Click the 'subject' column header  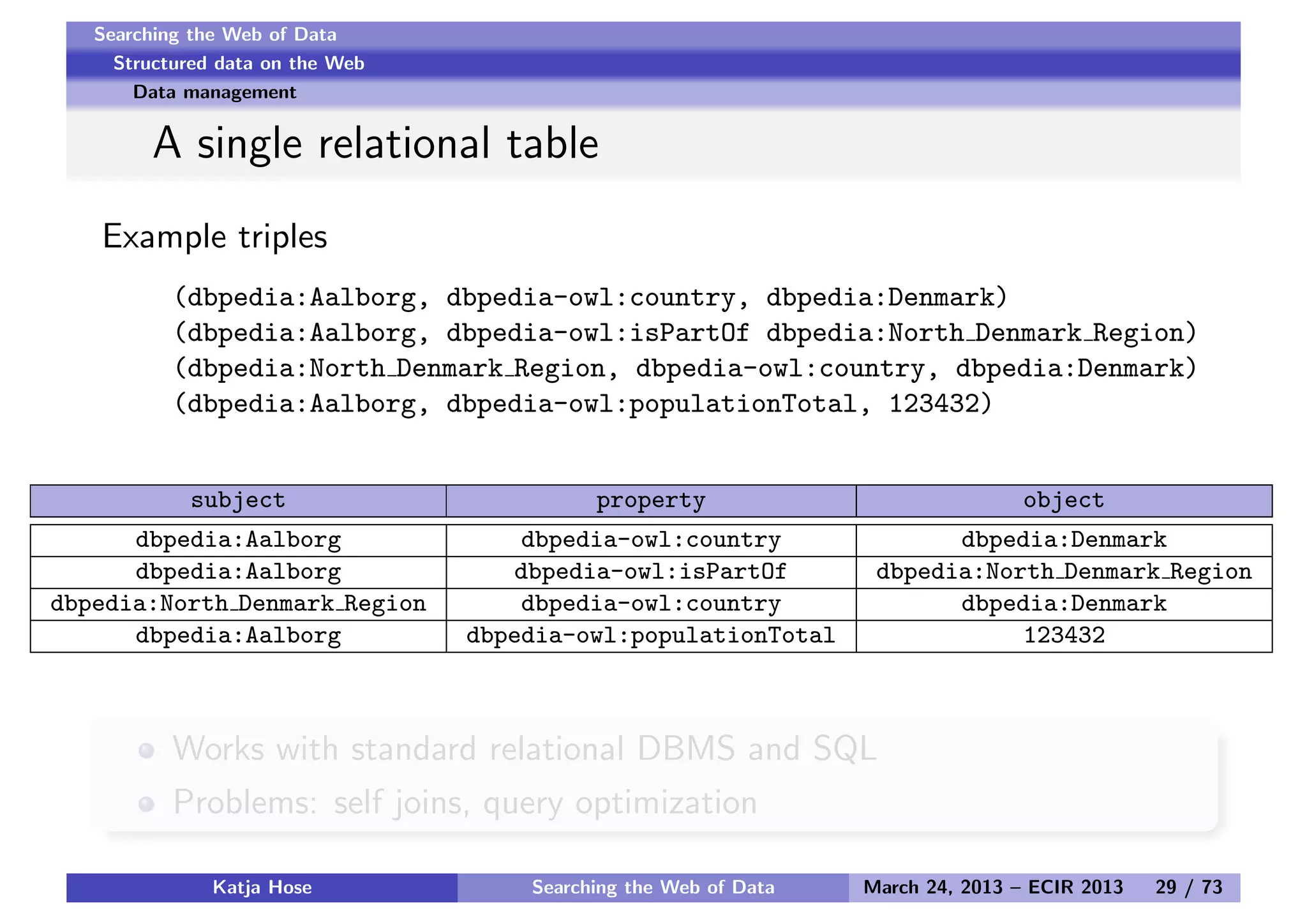point(238,501)
